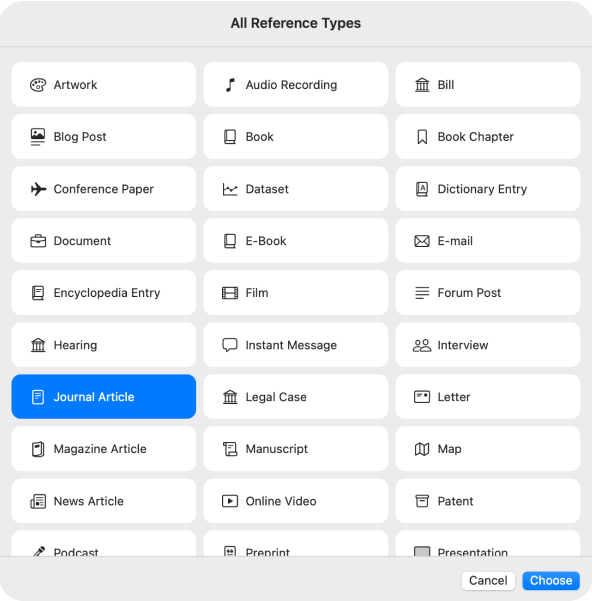Choose the Patent label text
Screen dimensions: 592x601
(455, 501)
